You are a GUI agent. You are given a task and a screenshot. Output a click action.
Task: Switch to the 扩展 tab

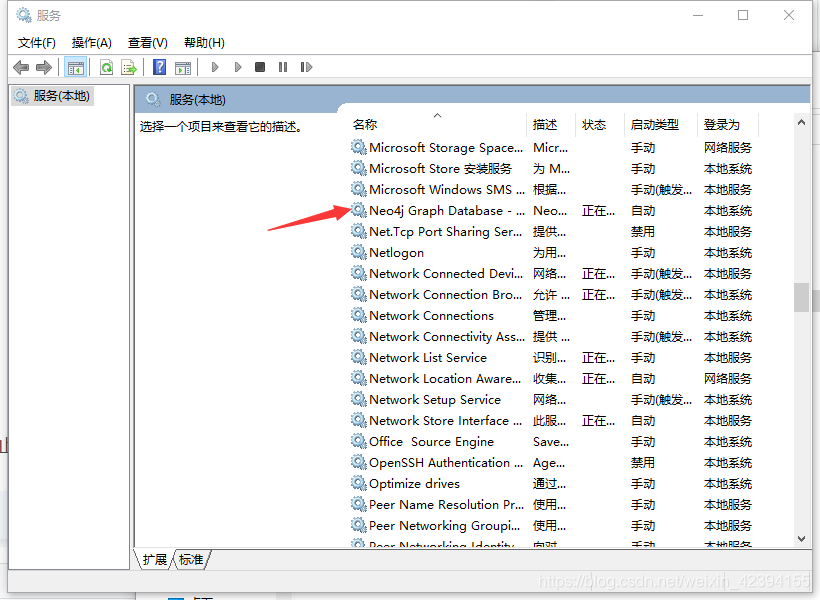click(154, 560)
